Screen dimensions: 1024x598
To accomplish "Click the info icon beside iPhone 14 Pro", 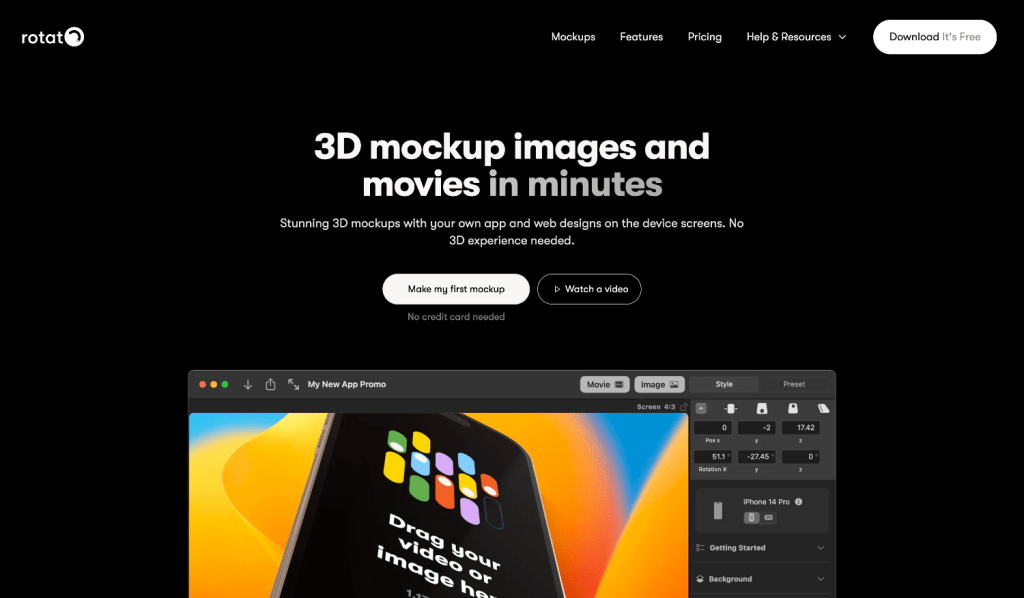I will pyautogui.click(x=798, y=502).
